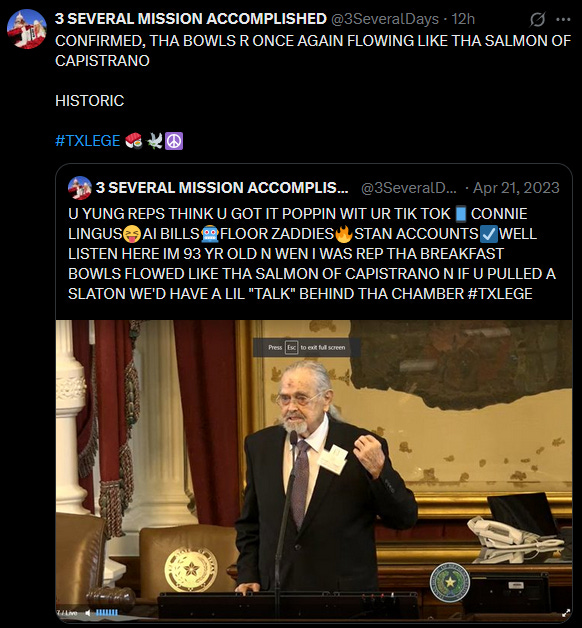This screenshot has width=582, height=628.
Task: Click the purple peace symbol emoji
Action: click(174, 141)
